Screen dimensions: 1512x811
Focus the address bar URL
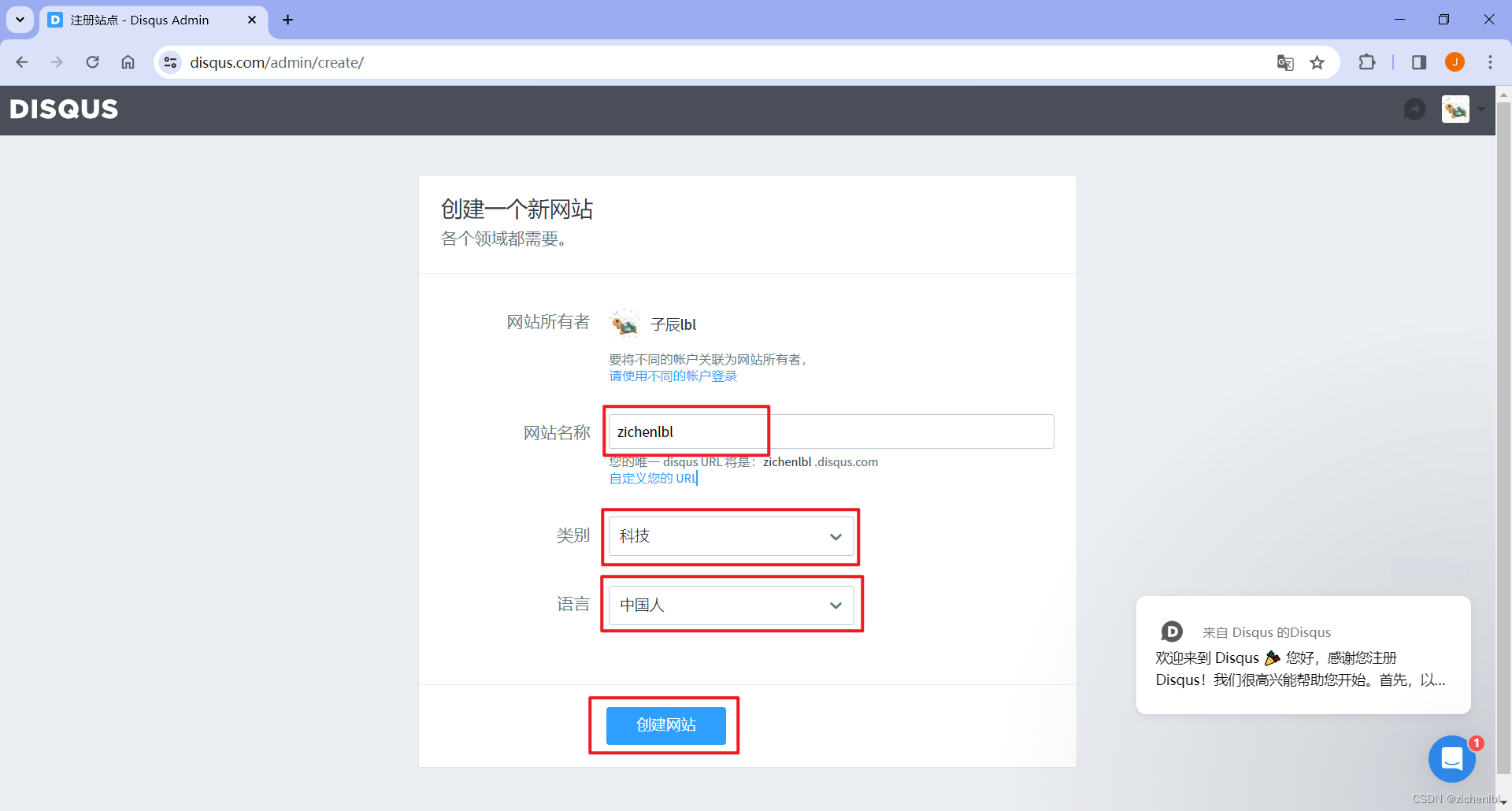[276, 62]
